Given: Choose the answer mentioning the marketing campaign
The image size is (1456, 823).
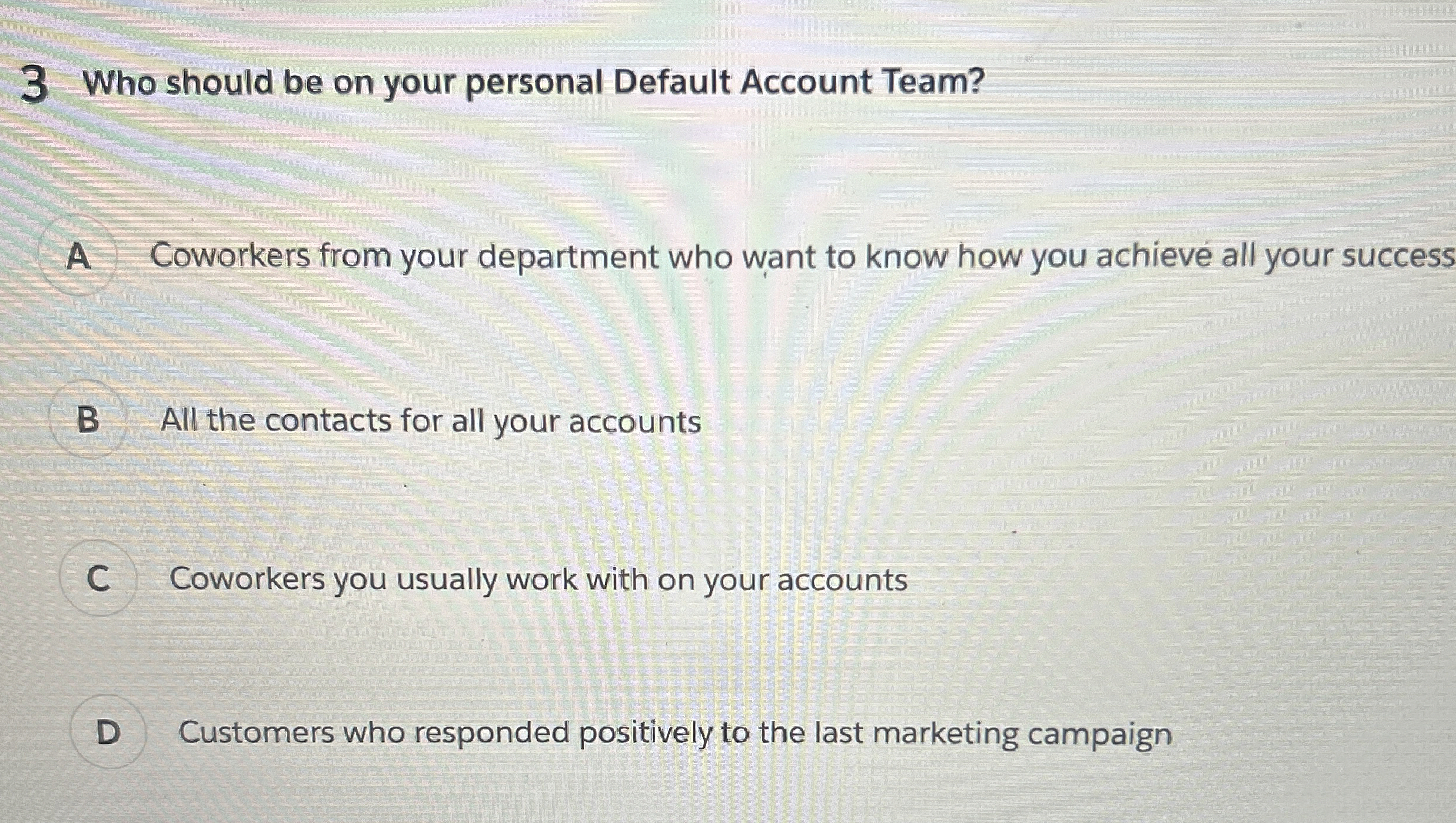Looking at the screenshot, I should pyautogui.click(x=674, y=733).
